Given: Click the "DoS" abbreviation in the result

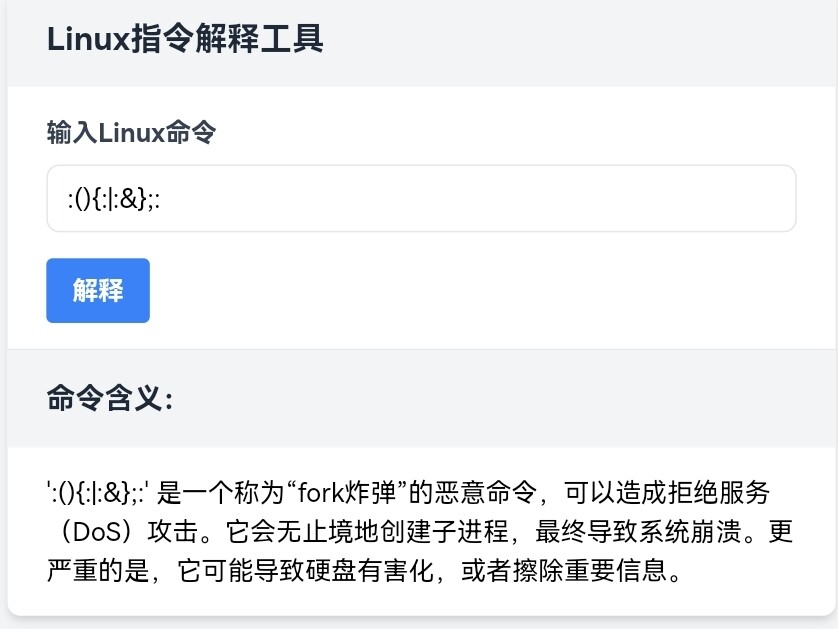Looking at the screenshot, I should point(99,531).
